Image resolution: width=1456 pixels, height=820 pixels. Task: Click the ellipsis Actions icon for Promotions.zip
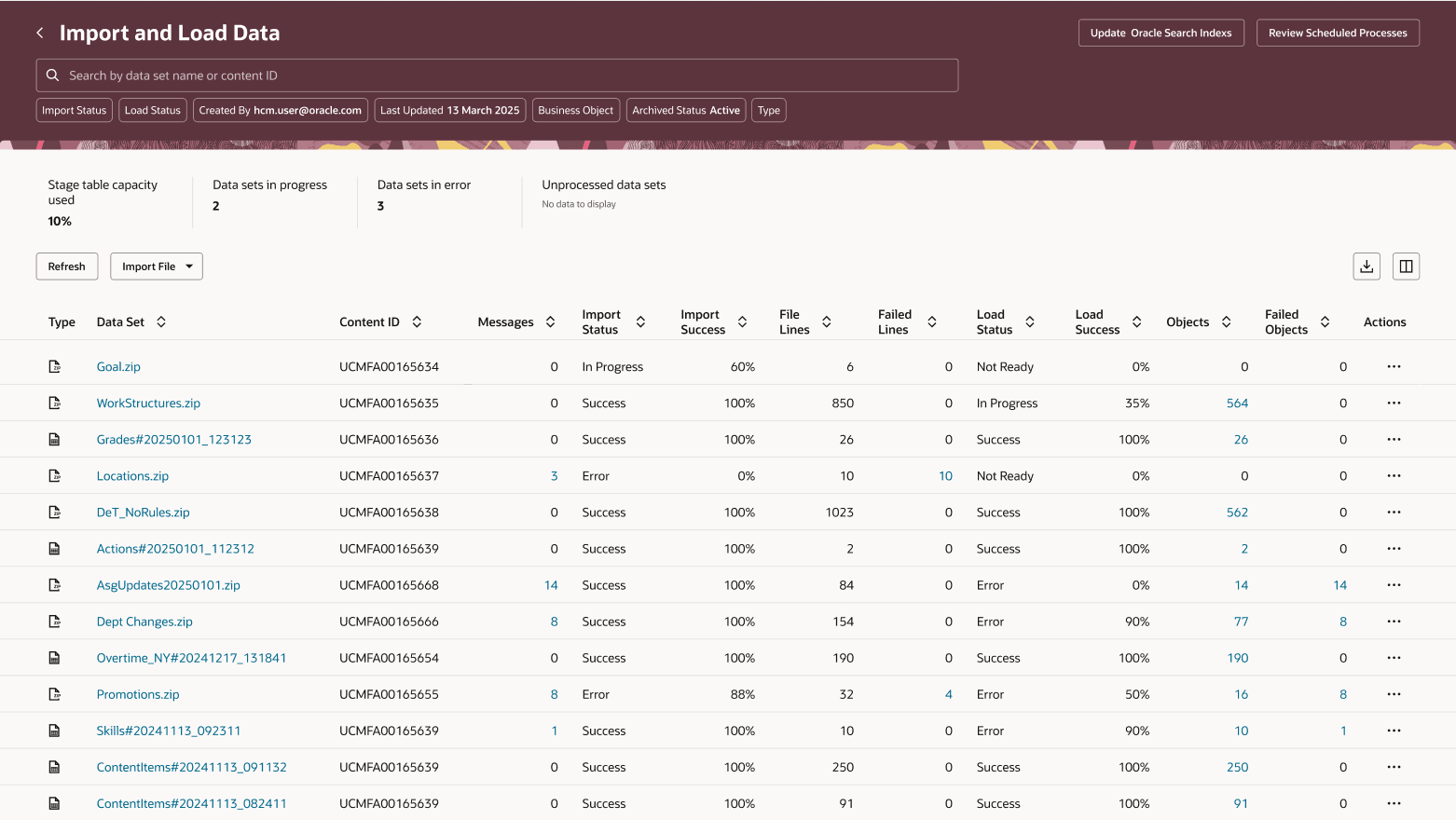(1394, 693)
